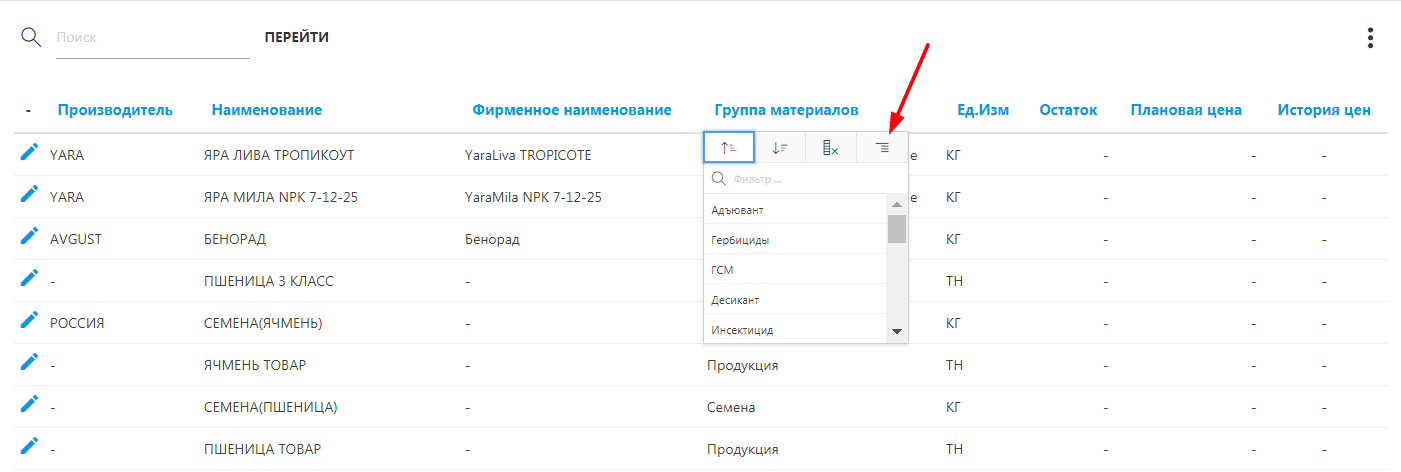Click the Плановая цена column header
The height and width of the screenshot is (472, 1401).
point(1186,110)
